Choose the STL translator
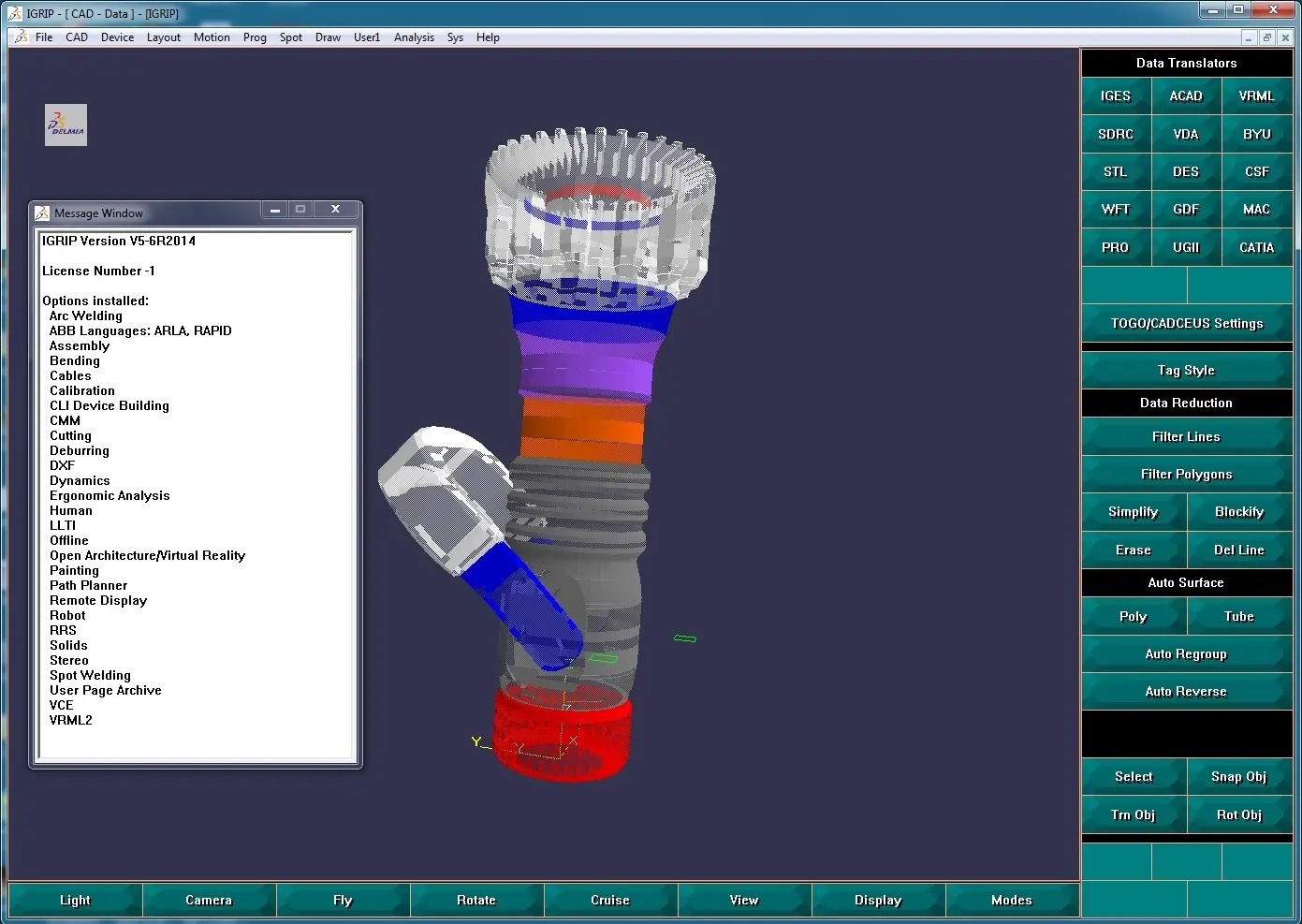Viewport: 1302px width, 924px height. pos(1116,172)
